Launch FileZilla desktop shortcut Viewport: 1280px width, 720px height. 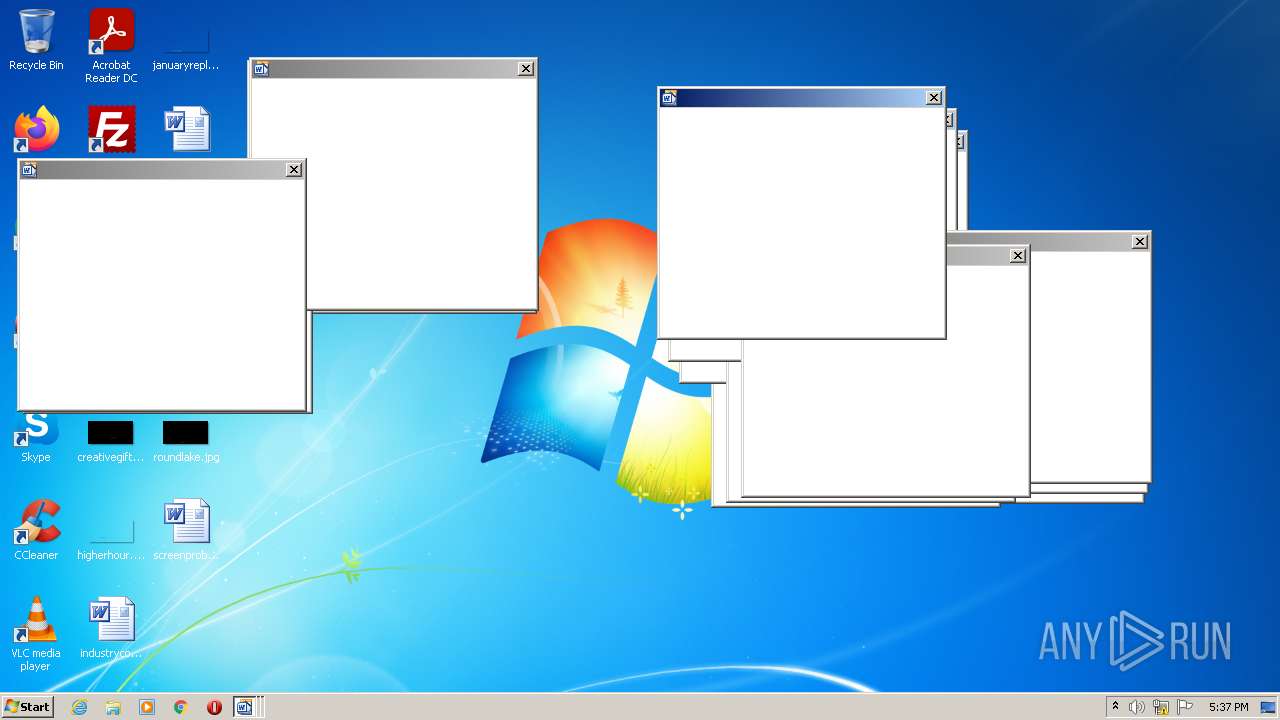tap(111, 130)
